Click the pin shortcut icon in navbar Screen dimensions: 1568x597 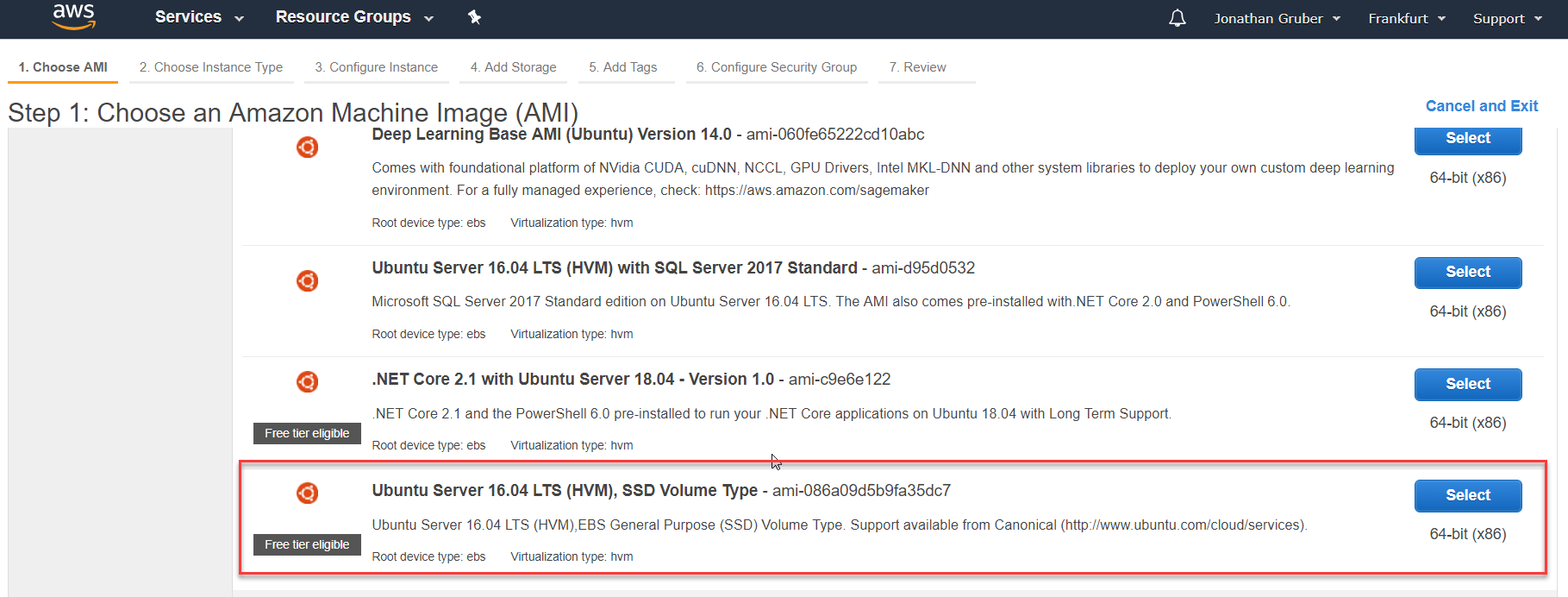(x=474, y=17)
